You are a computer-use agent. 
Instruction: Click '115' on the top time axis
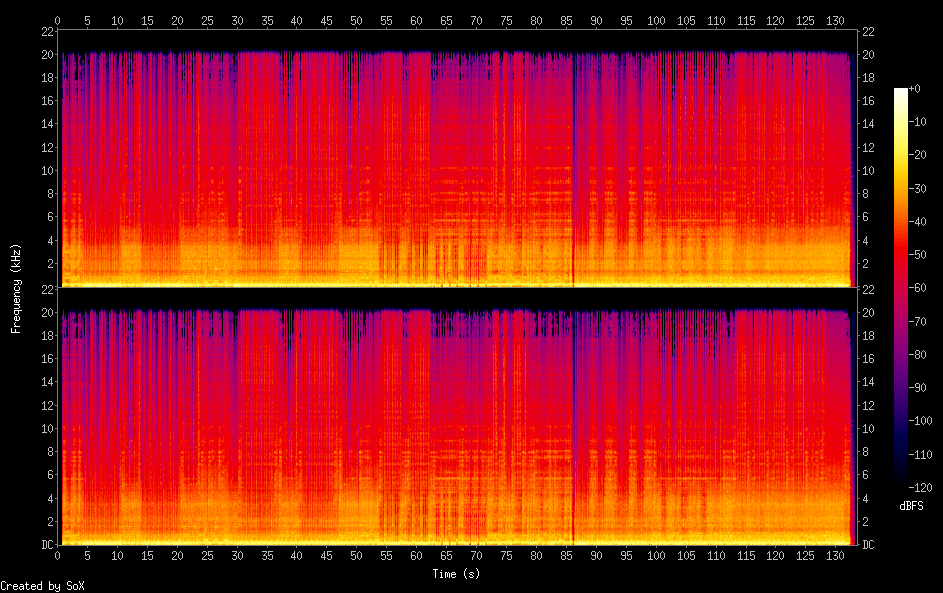pos(746,20)
